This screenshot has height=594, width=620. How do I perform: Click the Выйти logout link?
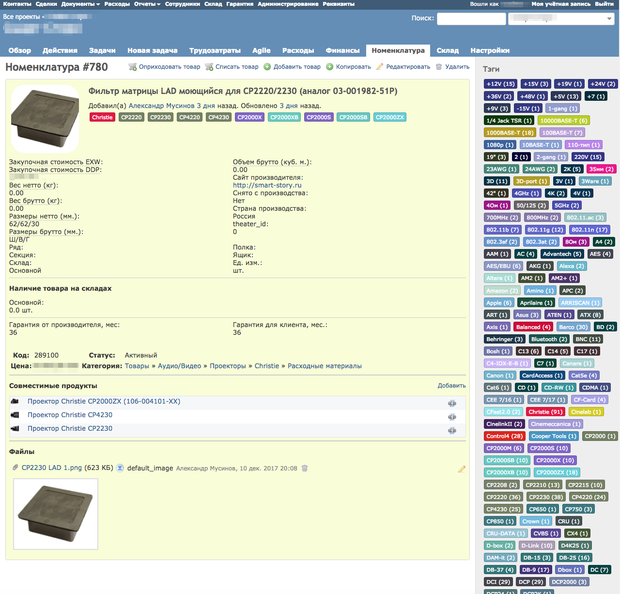[x=604, y=4]
